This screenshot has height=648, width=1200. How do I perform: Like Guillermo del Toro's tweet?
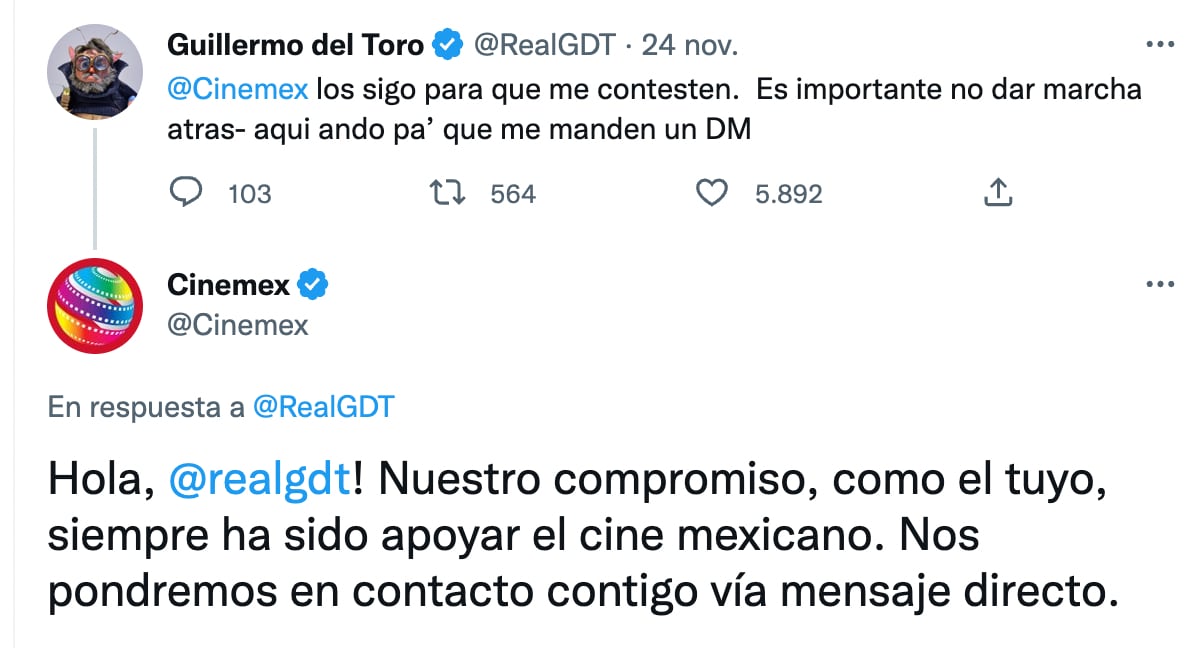[712, 192]
